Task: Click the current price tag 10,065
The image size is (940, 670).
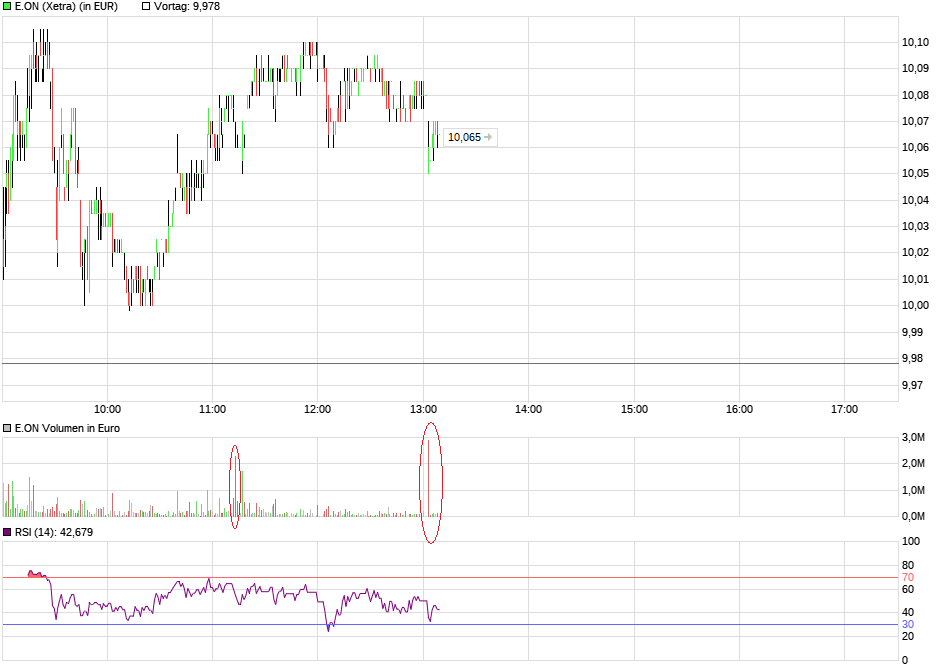Action: 470,137
